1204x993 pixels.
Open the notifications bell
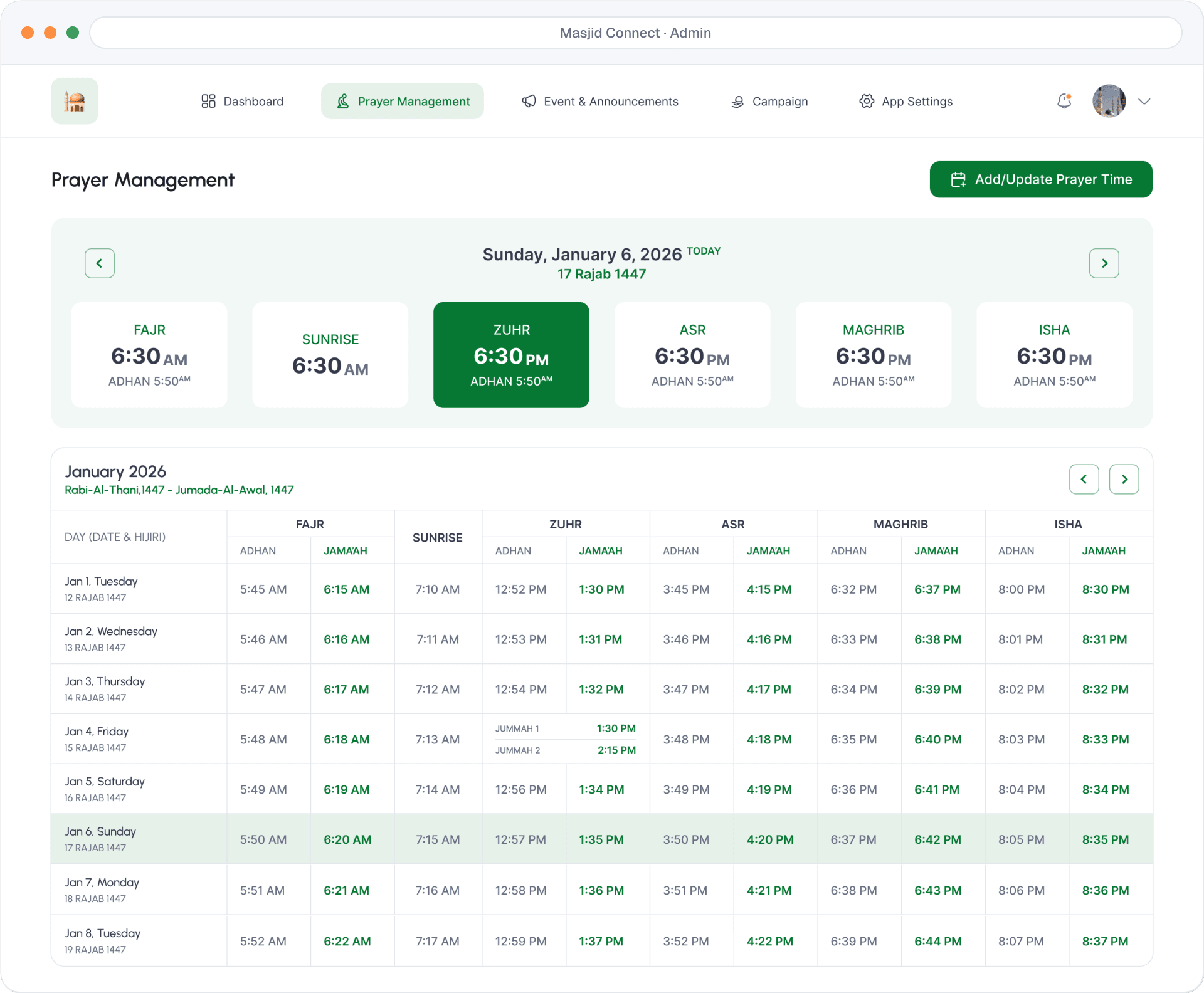click(x=1064, y=101)
